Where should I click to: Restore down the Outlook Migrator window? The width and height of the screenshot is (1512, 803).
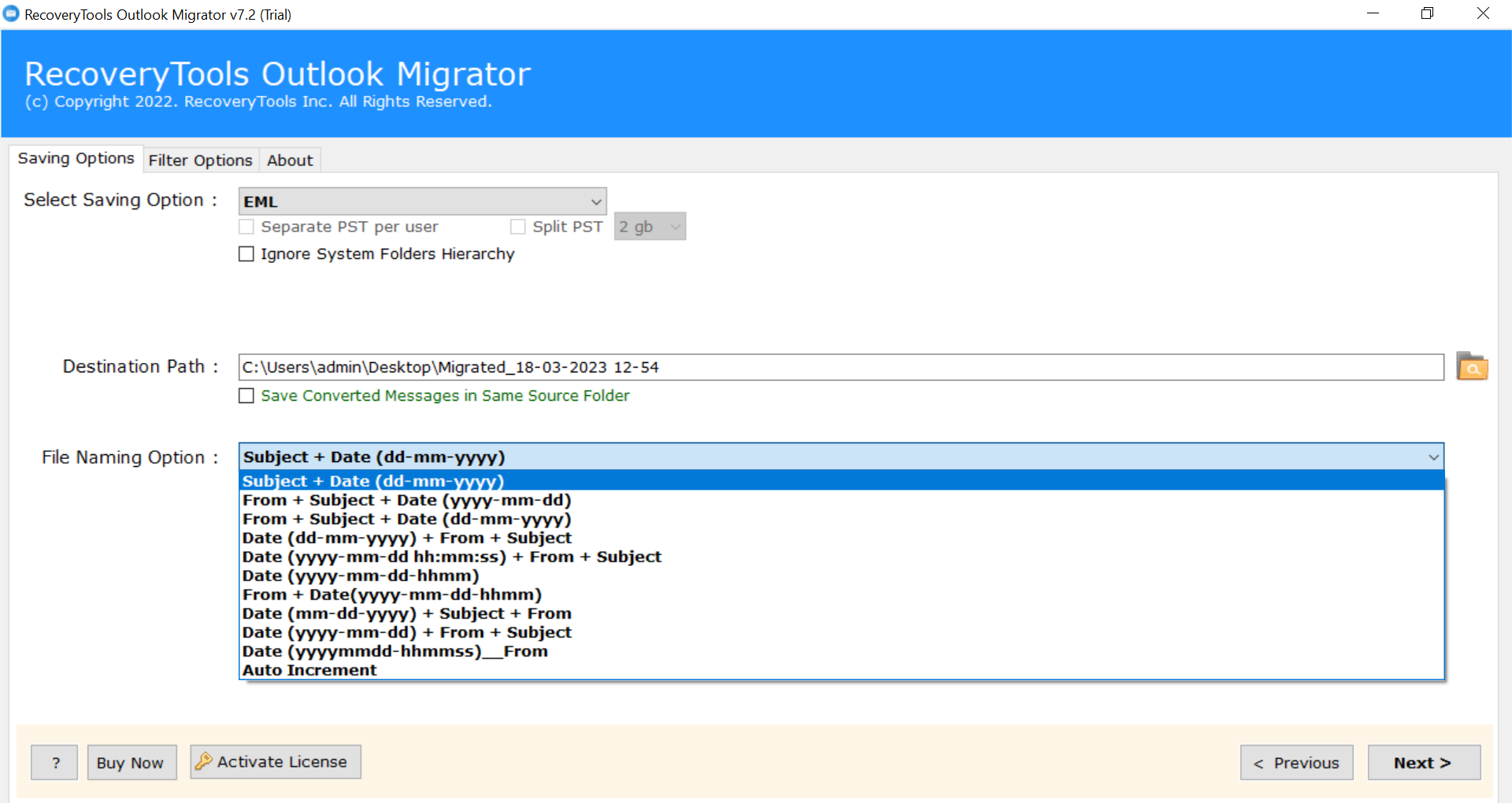[1427, 13]
